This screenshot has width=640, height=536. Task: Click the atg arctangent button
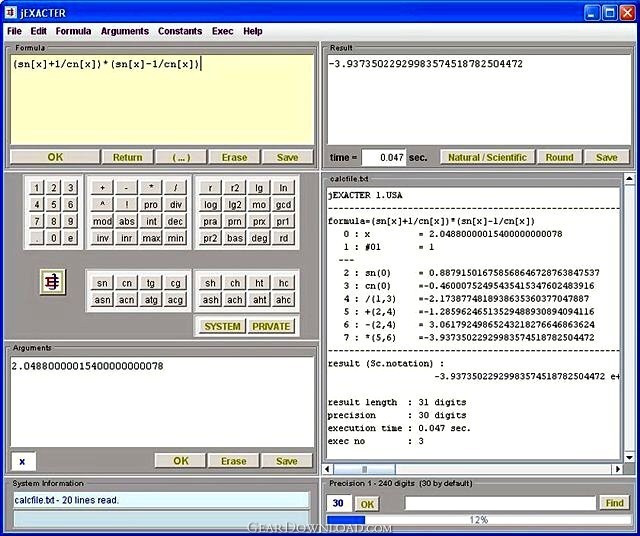click(151, 300)
